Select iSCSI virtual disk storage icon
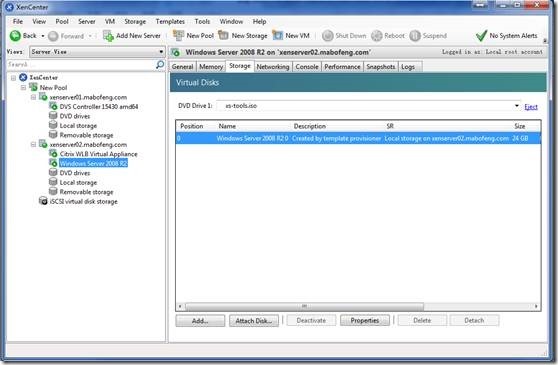This screenshot has width=558, height=365. (x=43, y=201)
